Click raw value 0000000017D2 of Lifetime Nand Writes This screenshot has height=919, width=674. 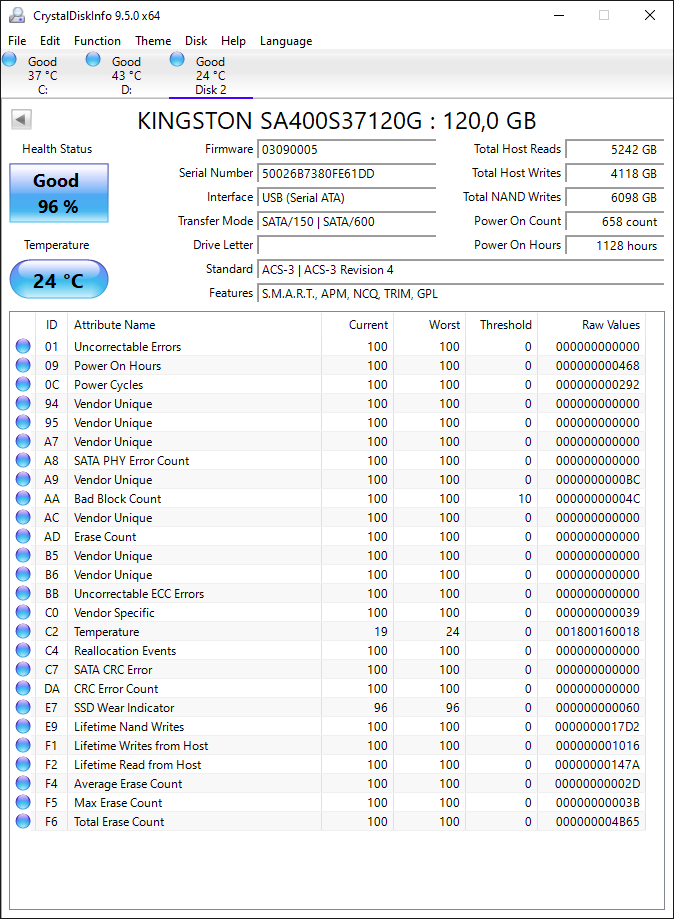pos(598,727)
